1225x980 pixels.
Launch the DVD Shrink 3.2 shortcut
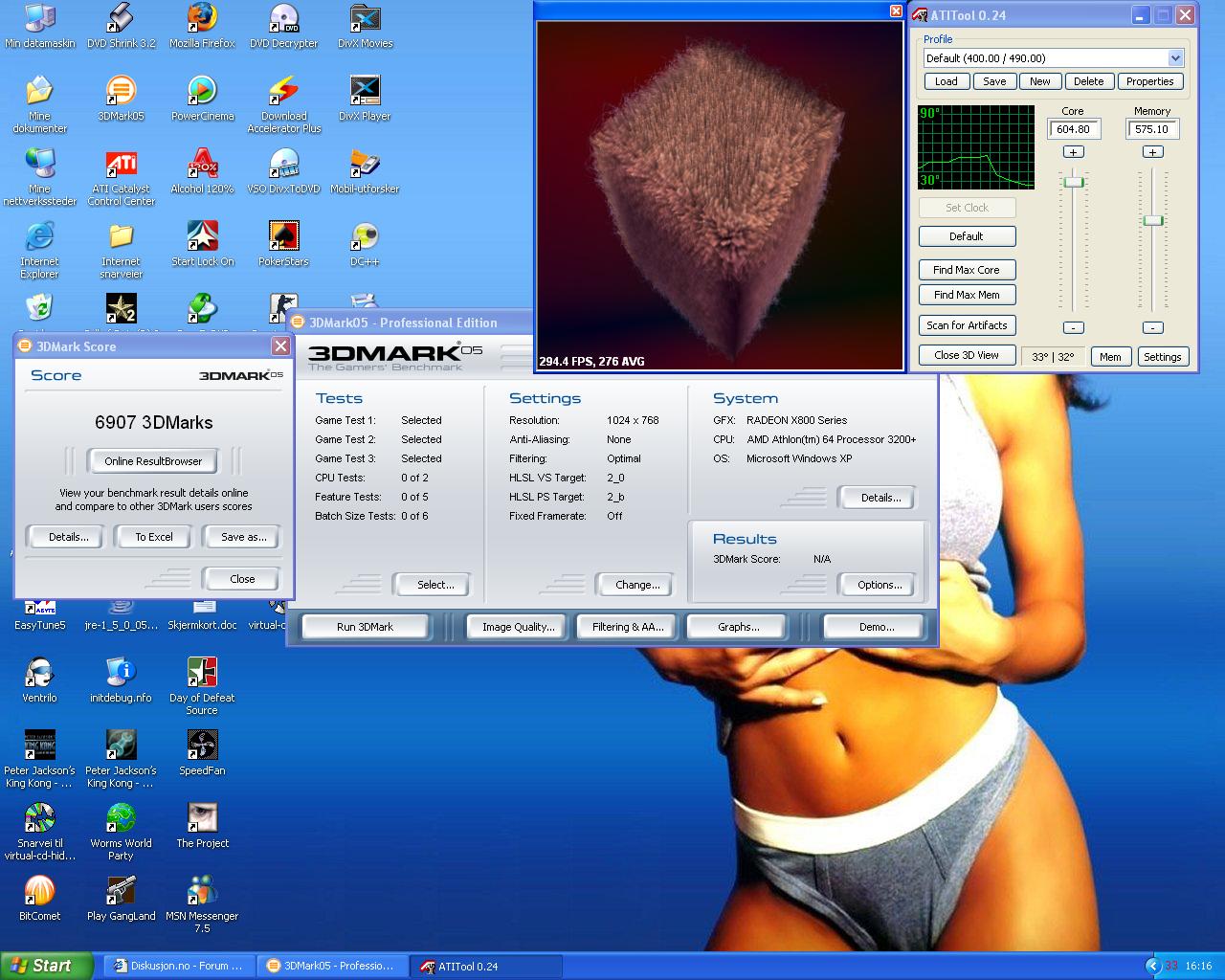click(x=121, y=26)
